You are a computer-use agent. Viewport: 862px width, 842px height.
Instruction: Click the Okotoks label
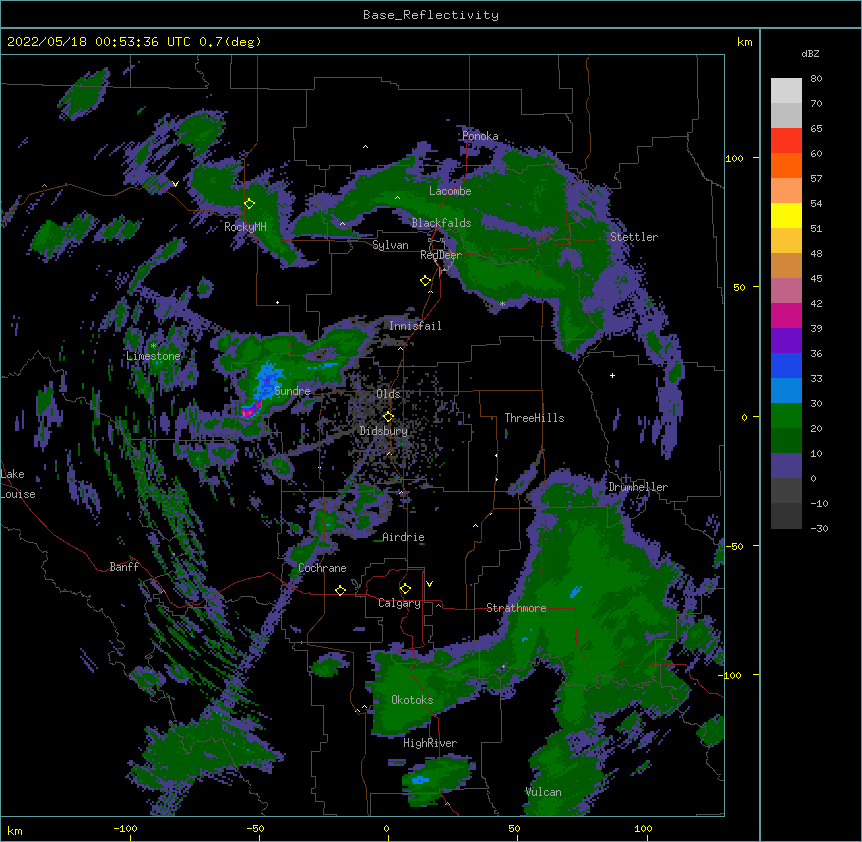(412, 700)
